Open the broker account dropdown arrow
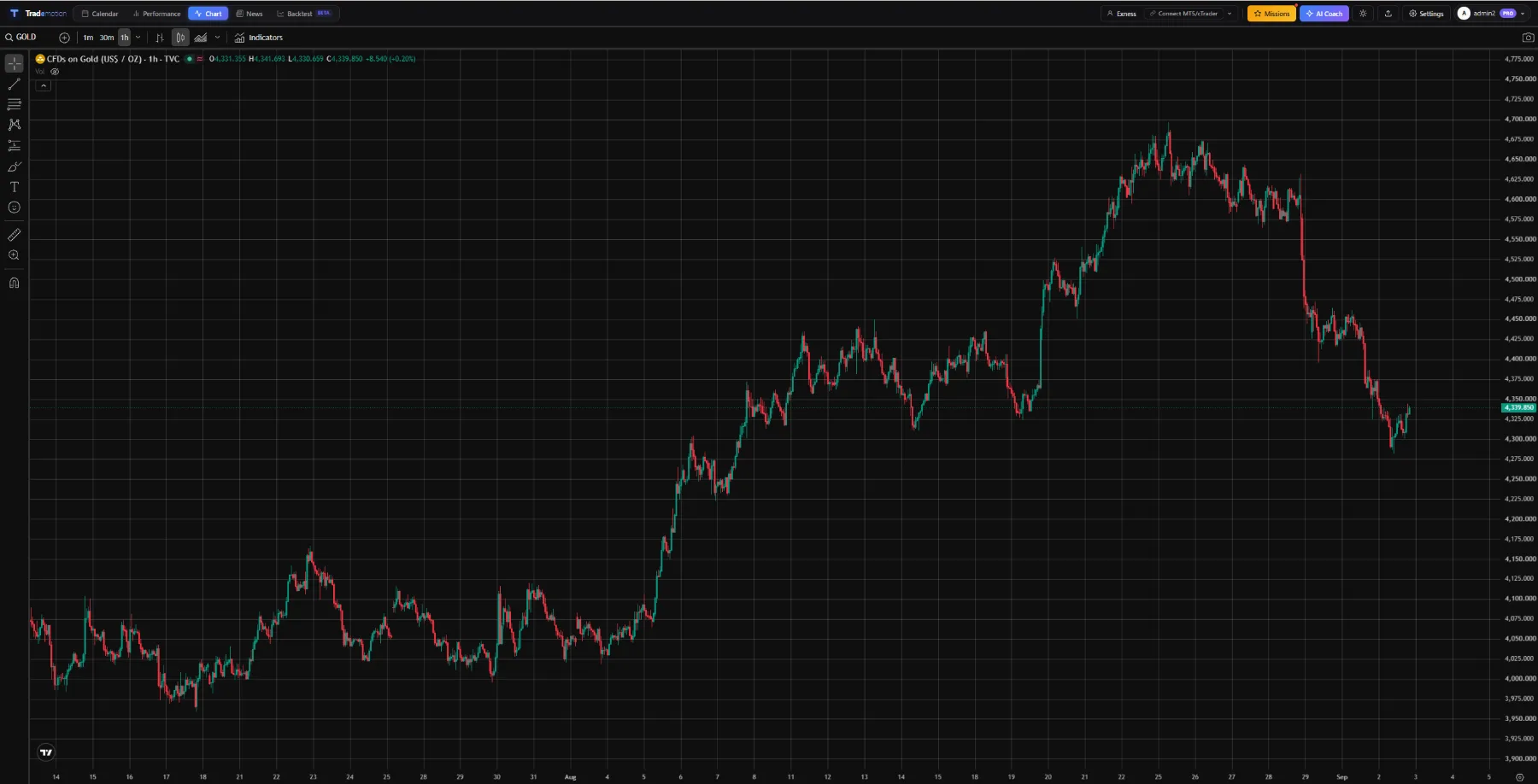The width and height of the screenshot is (1538, 784). click(x=1230, y=14)
